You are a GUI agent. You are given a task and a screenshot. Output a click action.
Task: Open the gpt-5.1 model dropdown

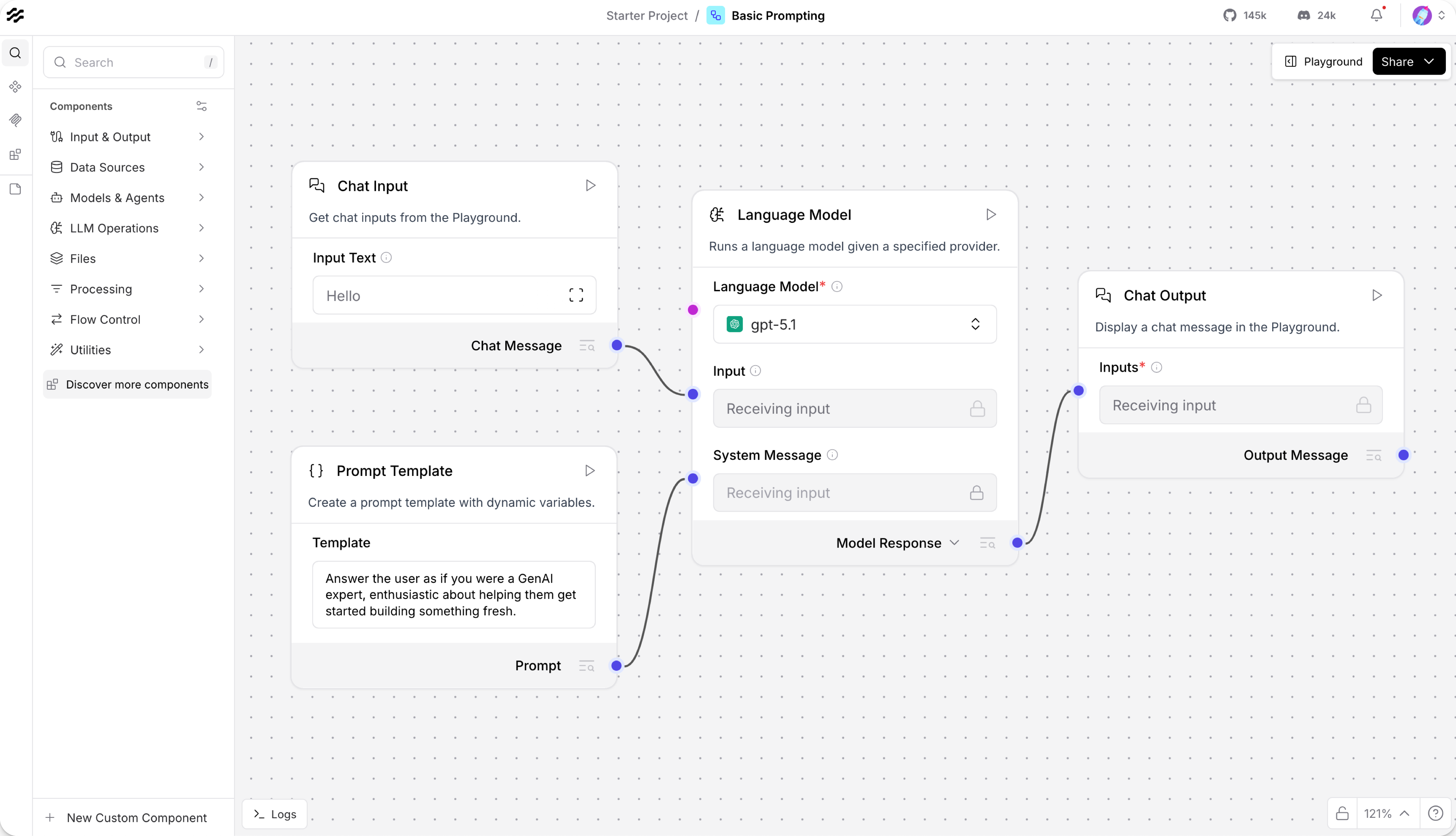coord(854,324)
